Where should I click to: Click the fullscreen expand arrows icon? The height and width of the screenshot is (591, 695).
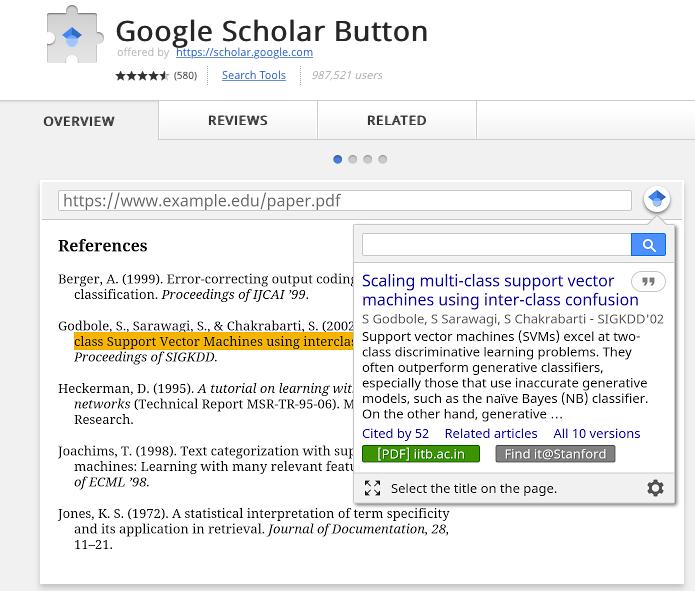(x=372, y=488)
